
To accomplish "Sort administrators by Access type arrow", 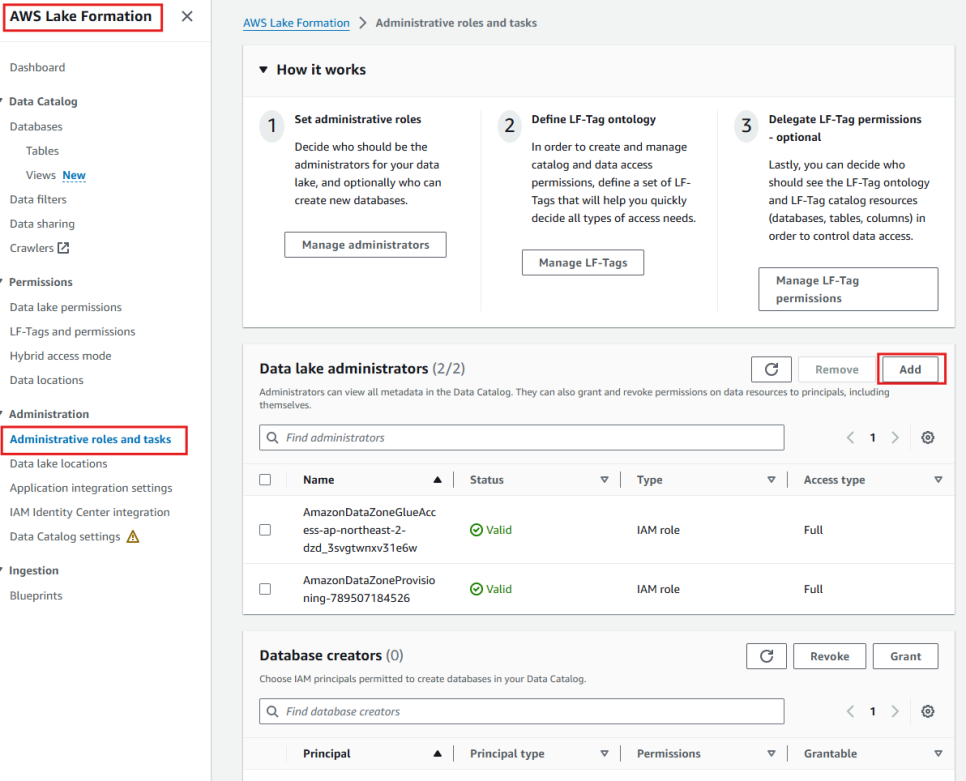I will coord(938,480).
